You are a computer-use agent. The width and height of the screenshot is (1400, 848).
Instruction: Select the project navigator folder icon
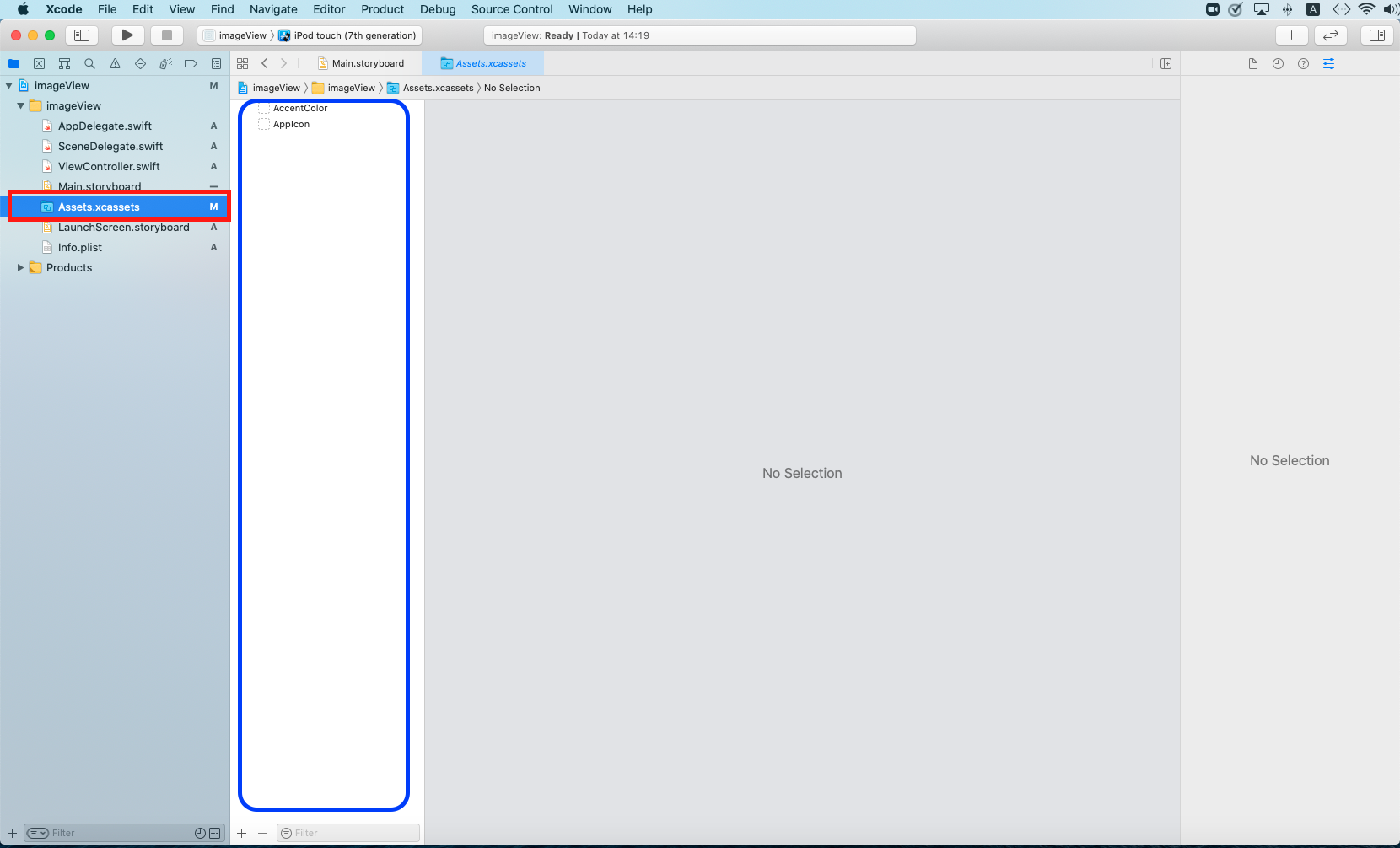pyautogui.click(x=13, y=63)
